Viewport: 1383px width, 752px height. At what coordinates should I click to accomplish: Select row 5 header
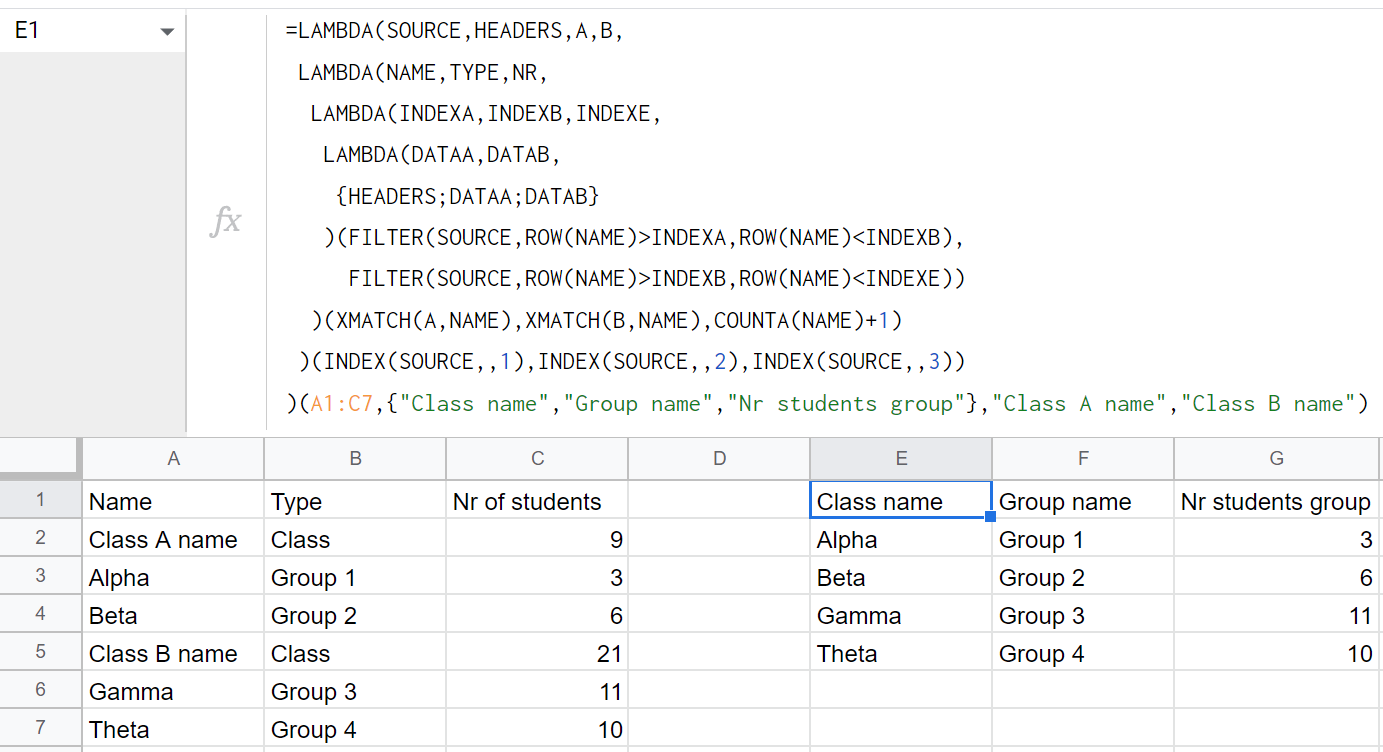coord(40,652)
